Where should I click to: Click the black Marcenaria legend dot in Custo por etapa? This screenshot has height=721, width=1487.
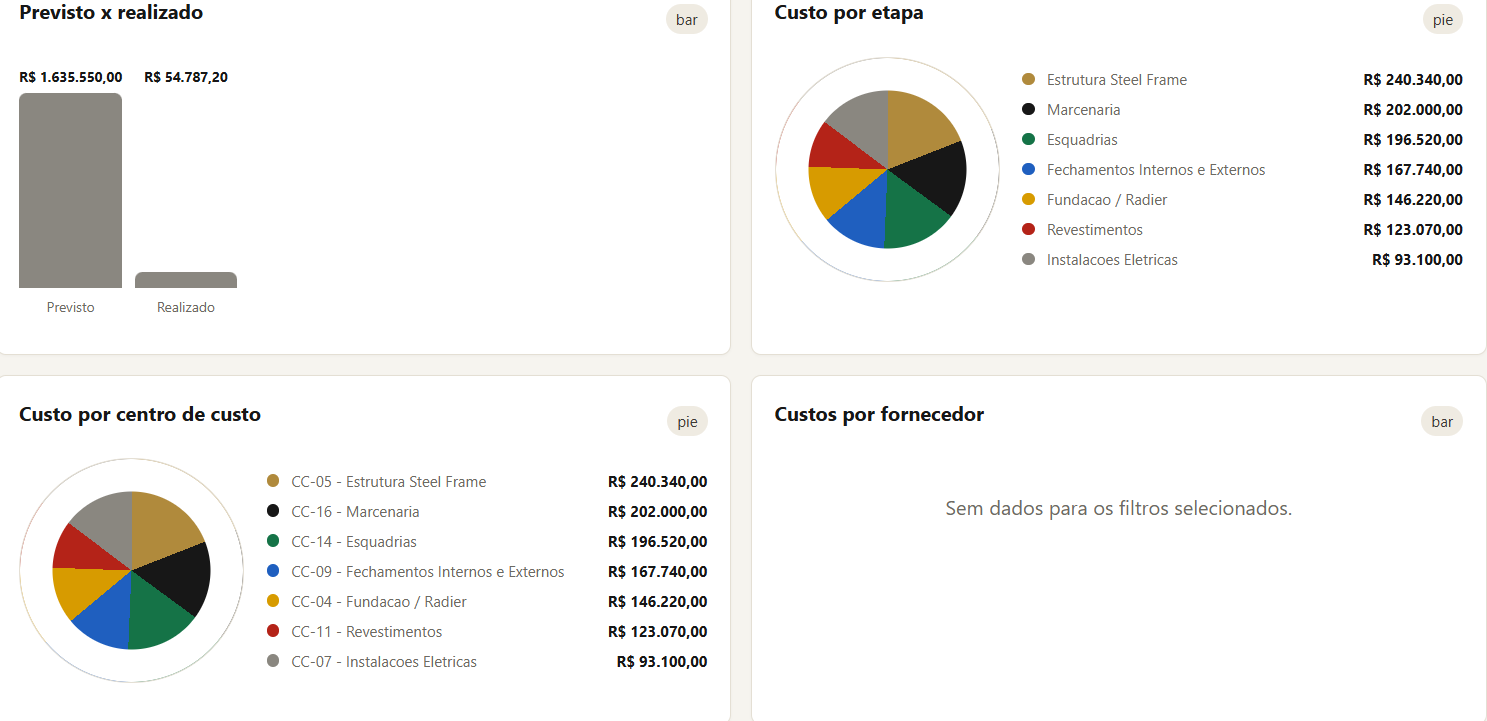click(x=1028, y=109)
